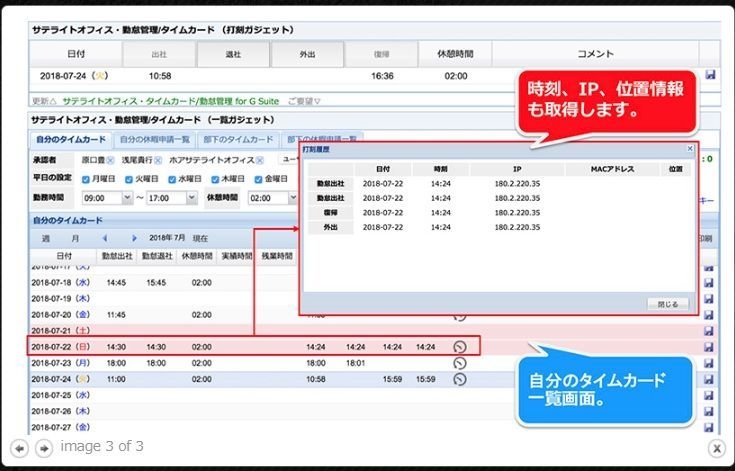Save the 2018-07-27 timecard row
Screen dimensions: 735x471
click(709, 427)
